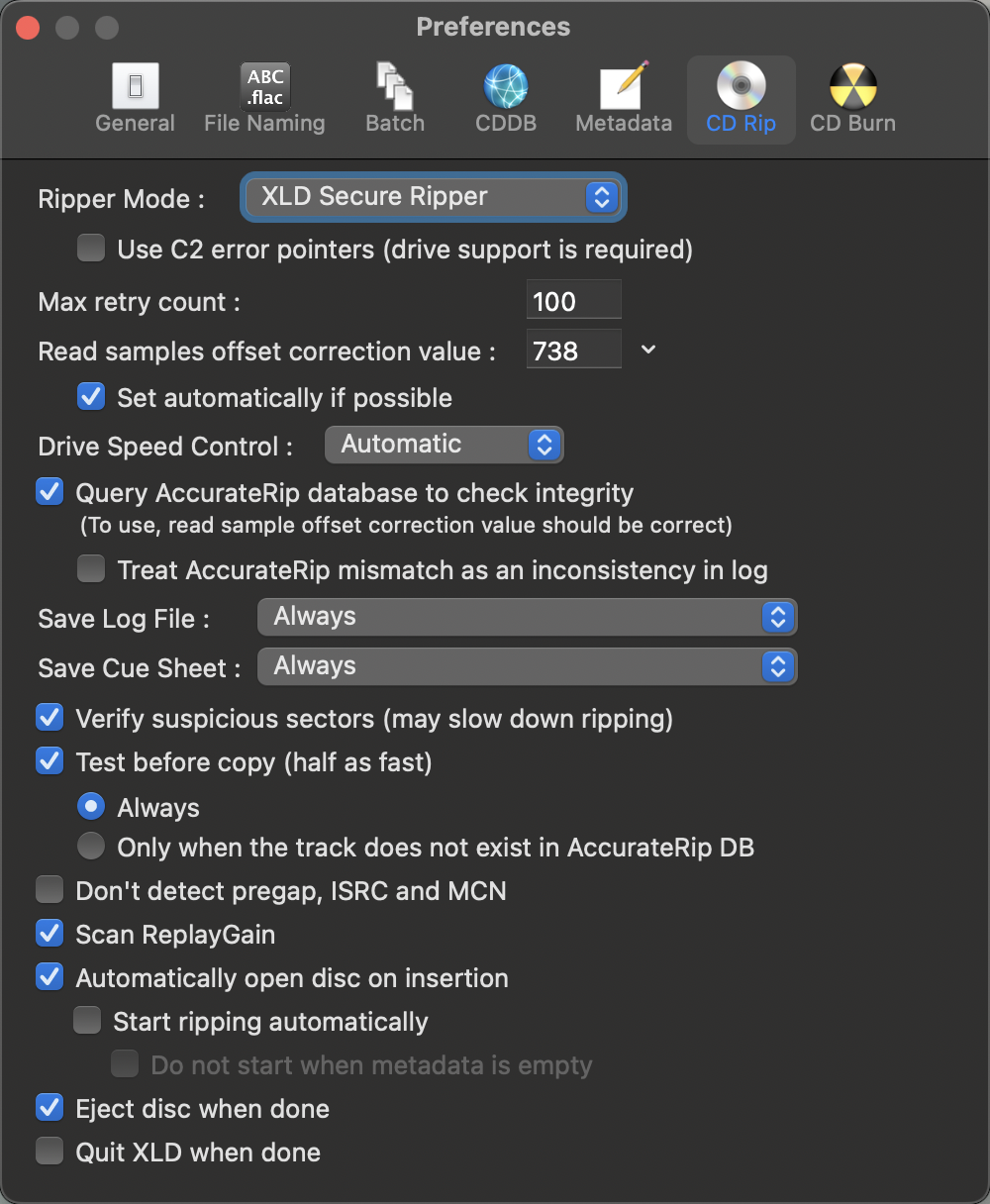Click the Max retry count field

pos(573,301)
